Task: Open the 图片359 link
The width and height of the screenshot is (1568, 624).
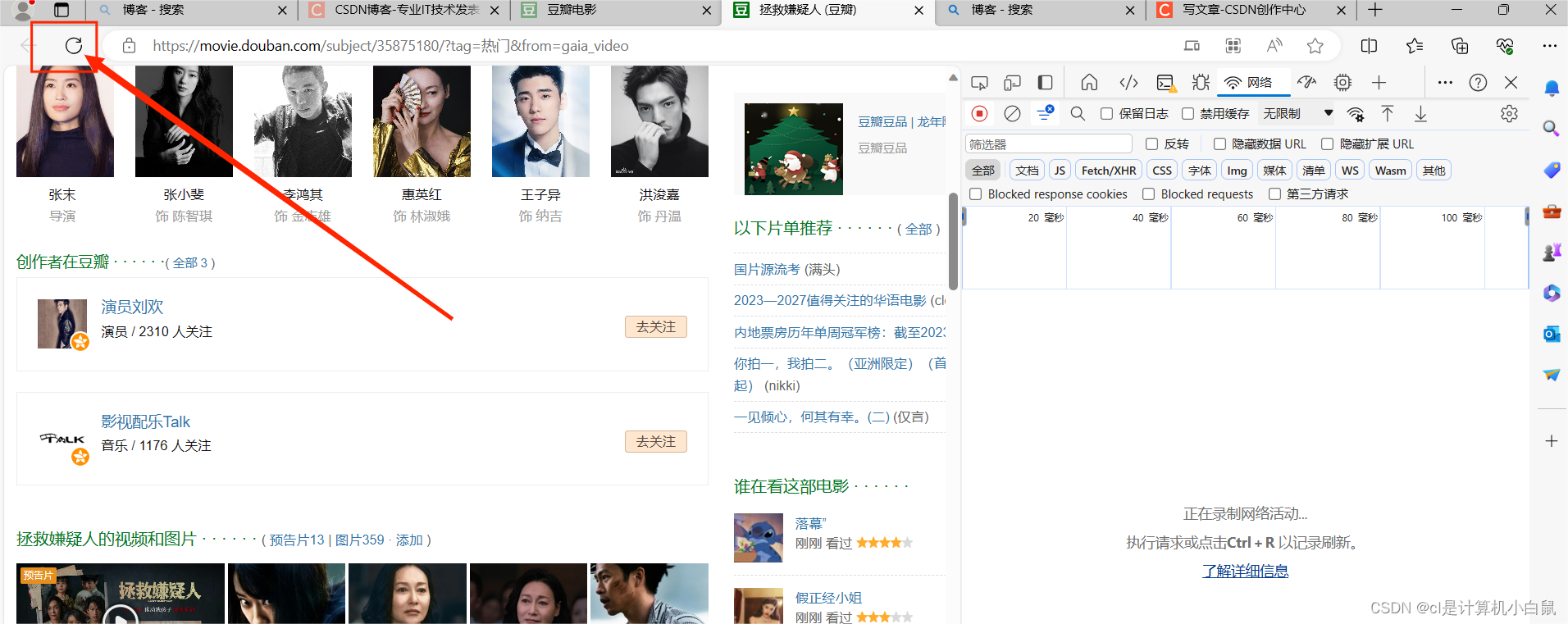Action: tap(359, 540)
